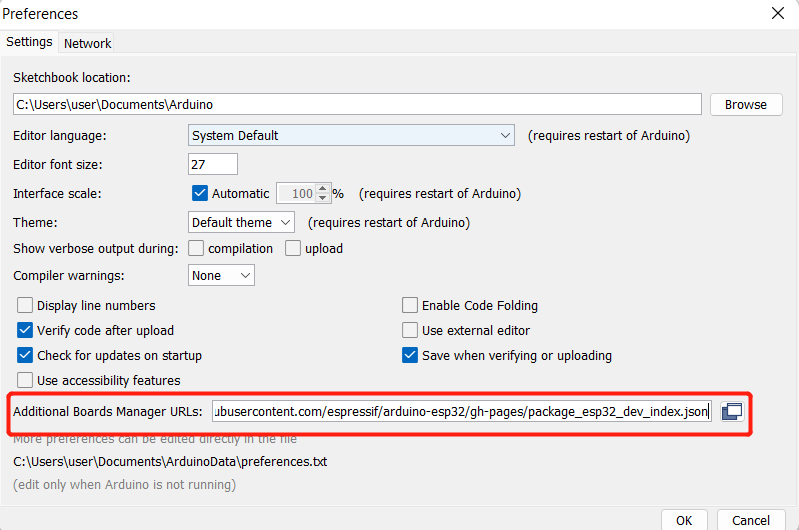Toggle Automatic interface scale checkbox
The image size is (799, 530).
click(199, 193)
